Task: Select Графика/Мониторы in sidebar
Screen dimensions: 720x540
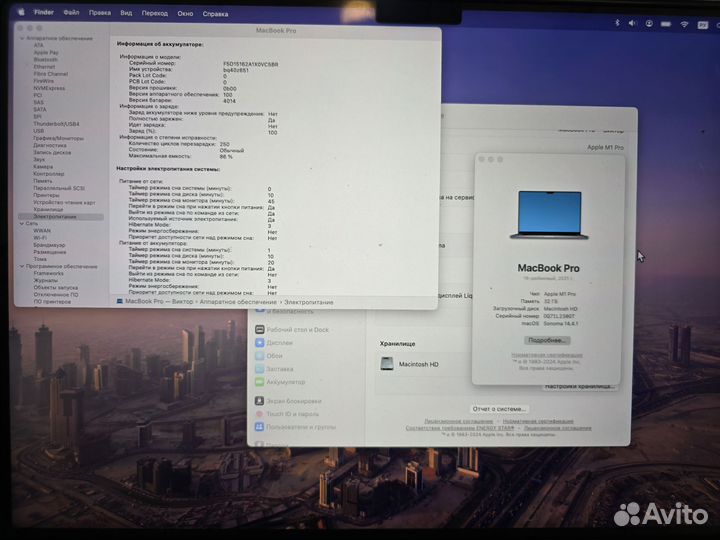Action: pos(58,138)
